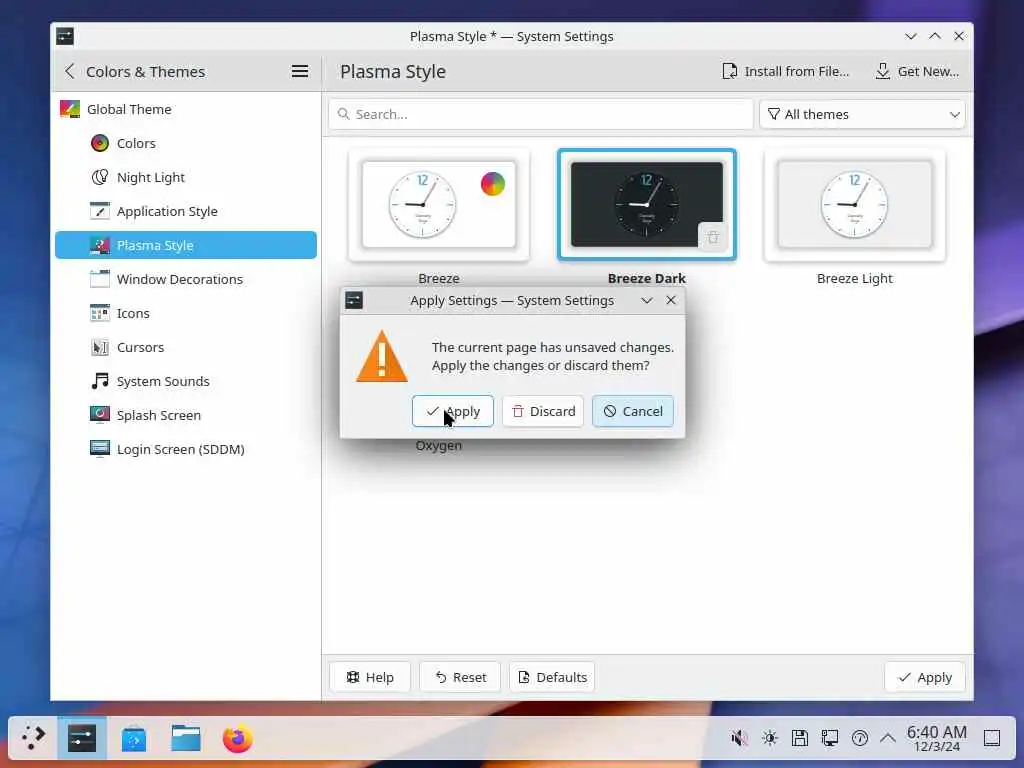The height and width of the screenshot is (768, 1024).
Task: Open Discover software center from taskbar
Action: coord(134,738)
